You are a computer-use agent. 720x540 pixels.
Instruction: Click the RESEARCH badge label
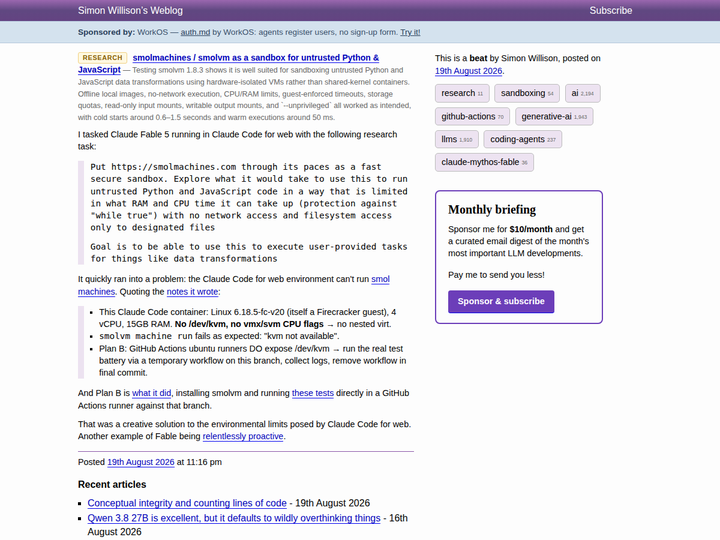click(x=102, y=57)
